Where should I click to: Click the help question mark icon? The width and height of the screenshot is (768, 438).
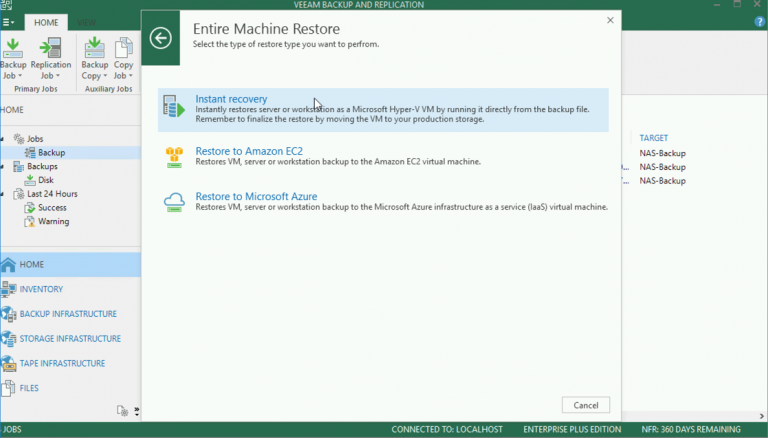760,22
